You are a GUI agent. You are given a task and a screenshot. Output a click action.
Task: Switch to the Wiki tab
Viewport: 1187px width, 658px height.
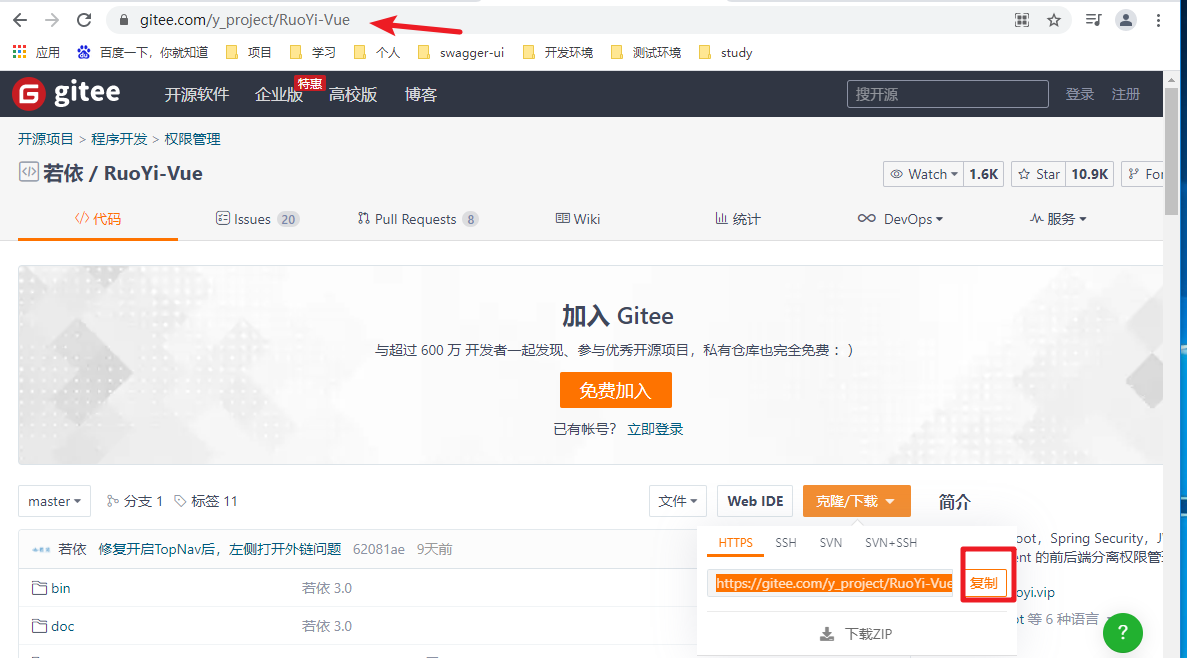578,219
